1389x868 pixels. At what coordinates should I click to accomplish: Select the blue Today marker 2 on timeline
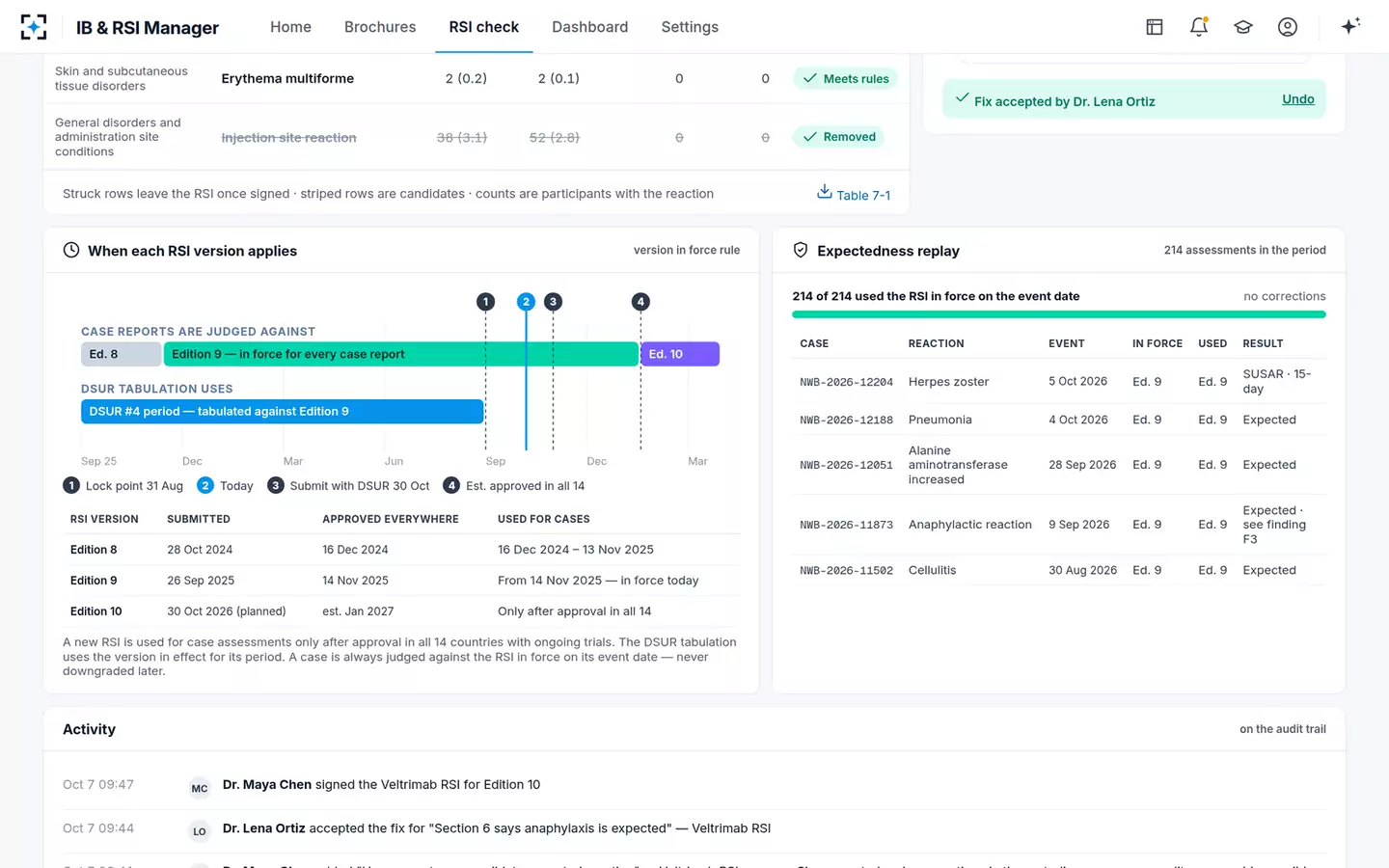tap(526, 302)
